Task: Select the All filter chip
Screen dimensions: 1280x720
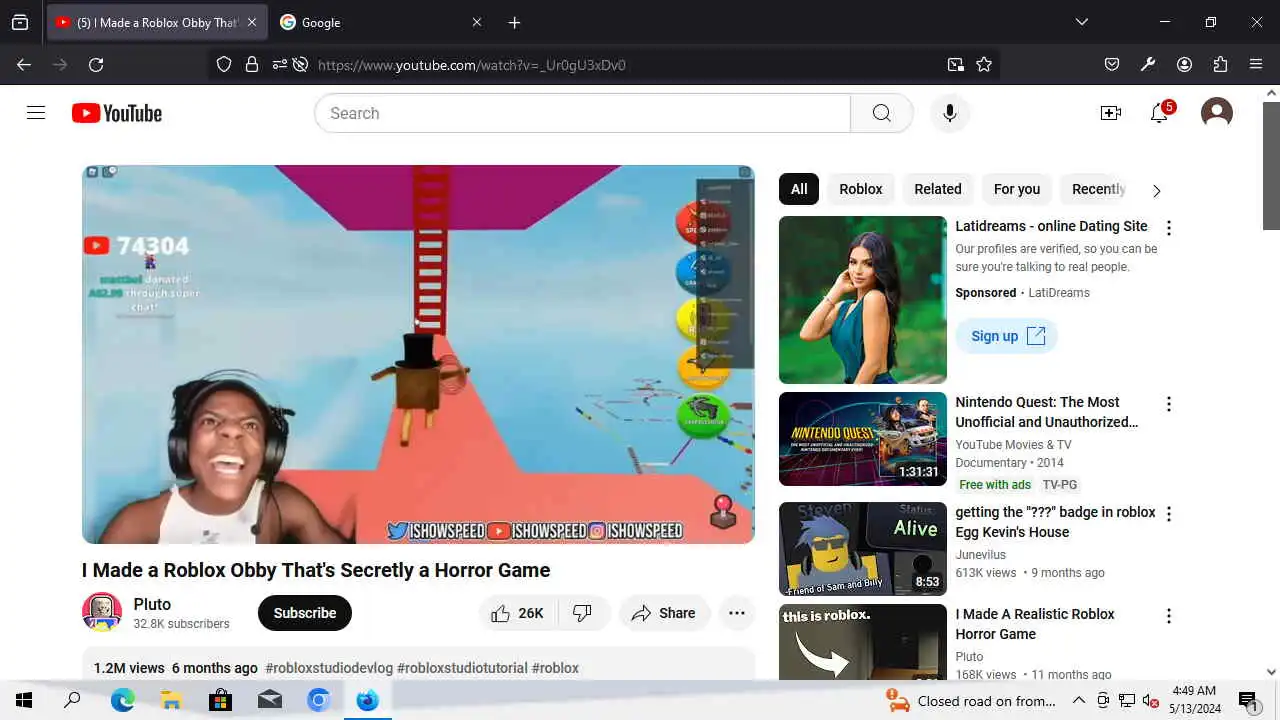Action: pos(799,189)
